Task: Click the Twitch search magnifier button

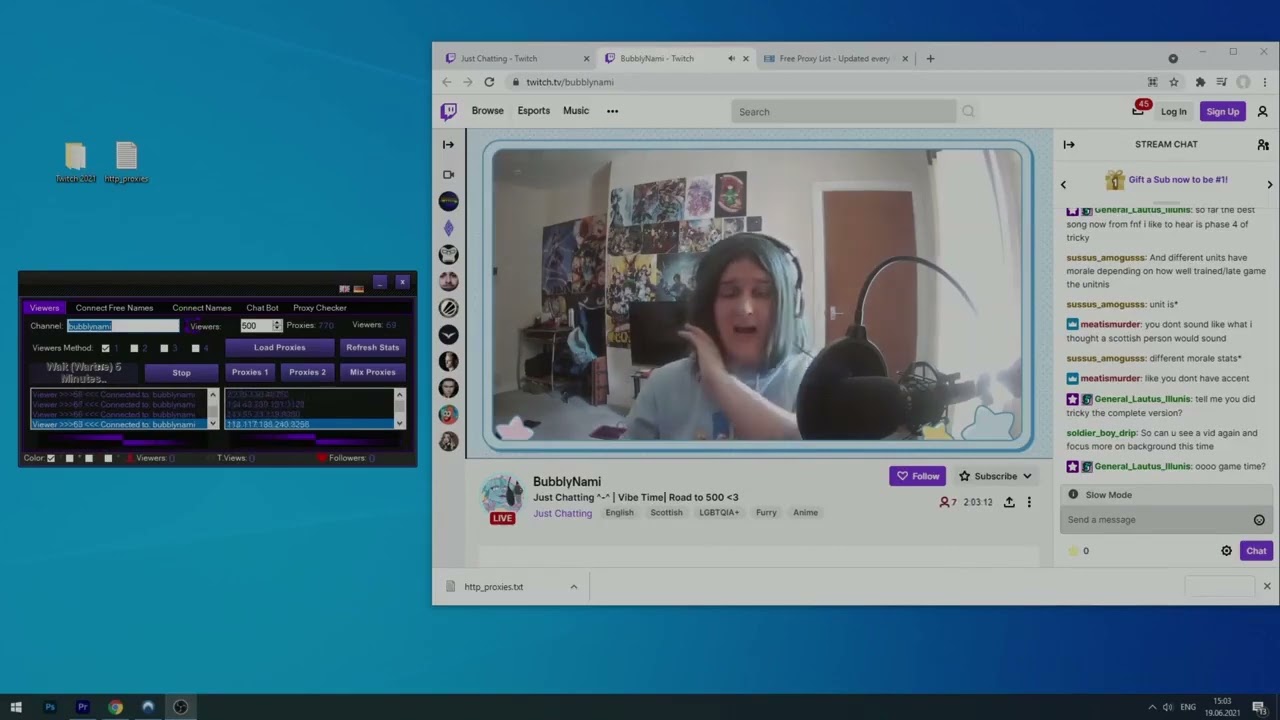Action: click(x=968, y=111)
